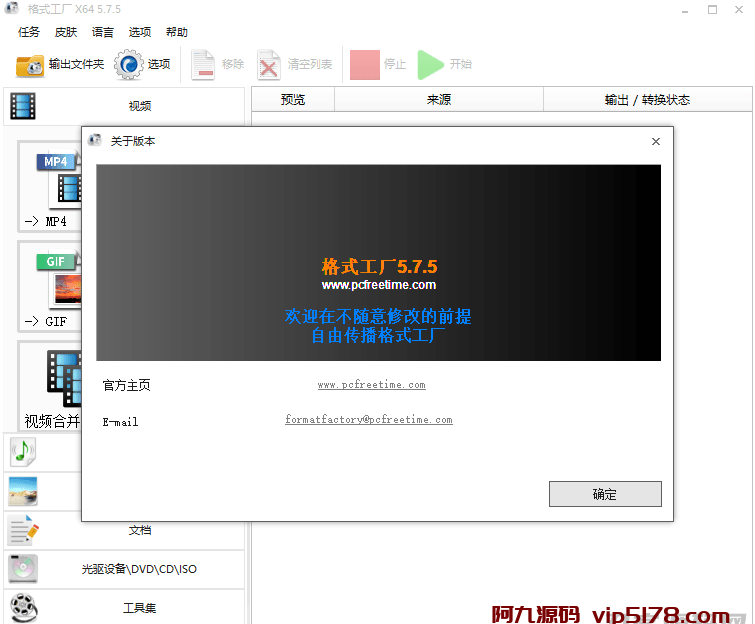
Task: Close the 关于版本 dialog
Action: pos(655,142)
